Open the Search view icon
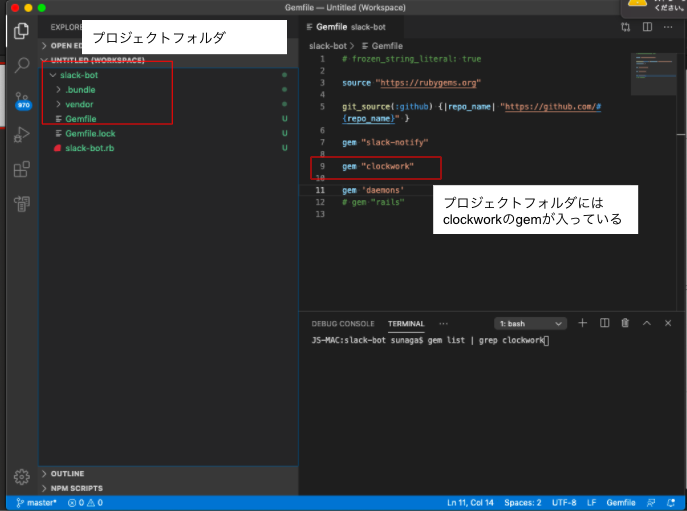The width and height of the screenshot is (687, 511). click(x=21, y=65)
